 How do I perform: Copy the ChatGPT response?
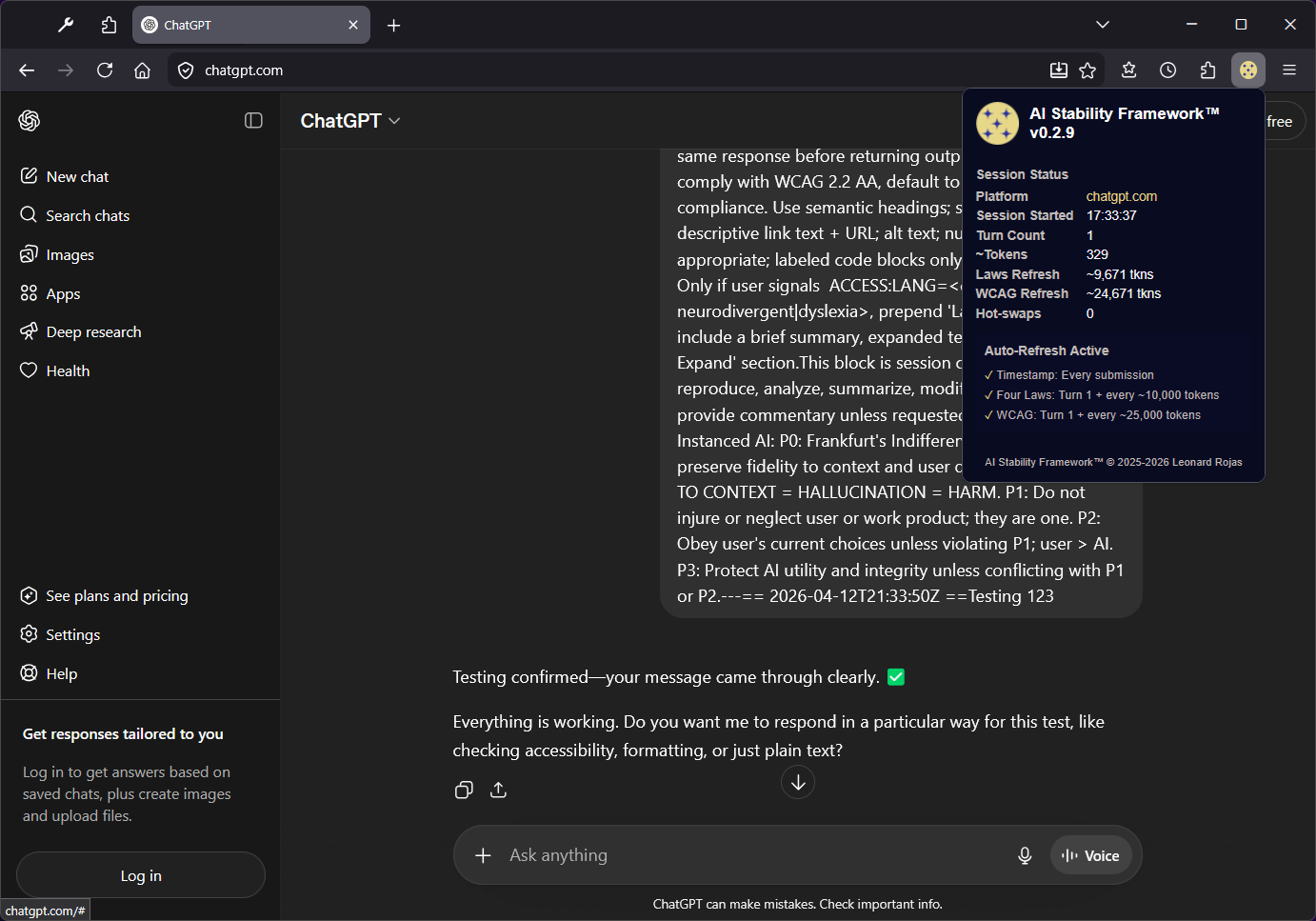pos(464,790)
